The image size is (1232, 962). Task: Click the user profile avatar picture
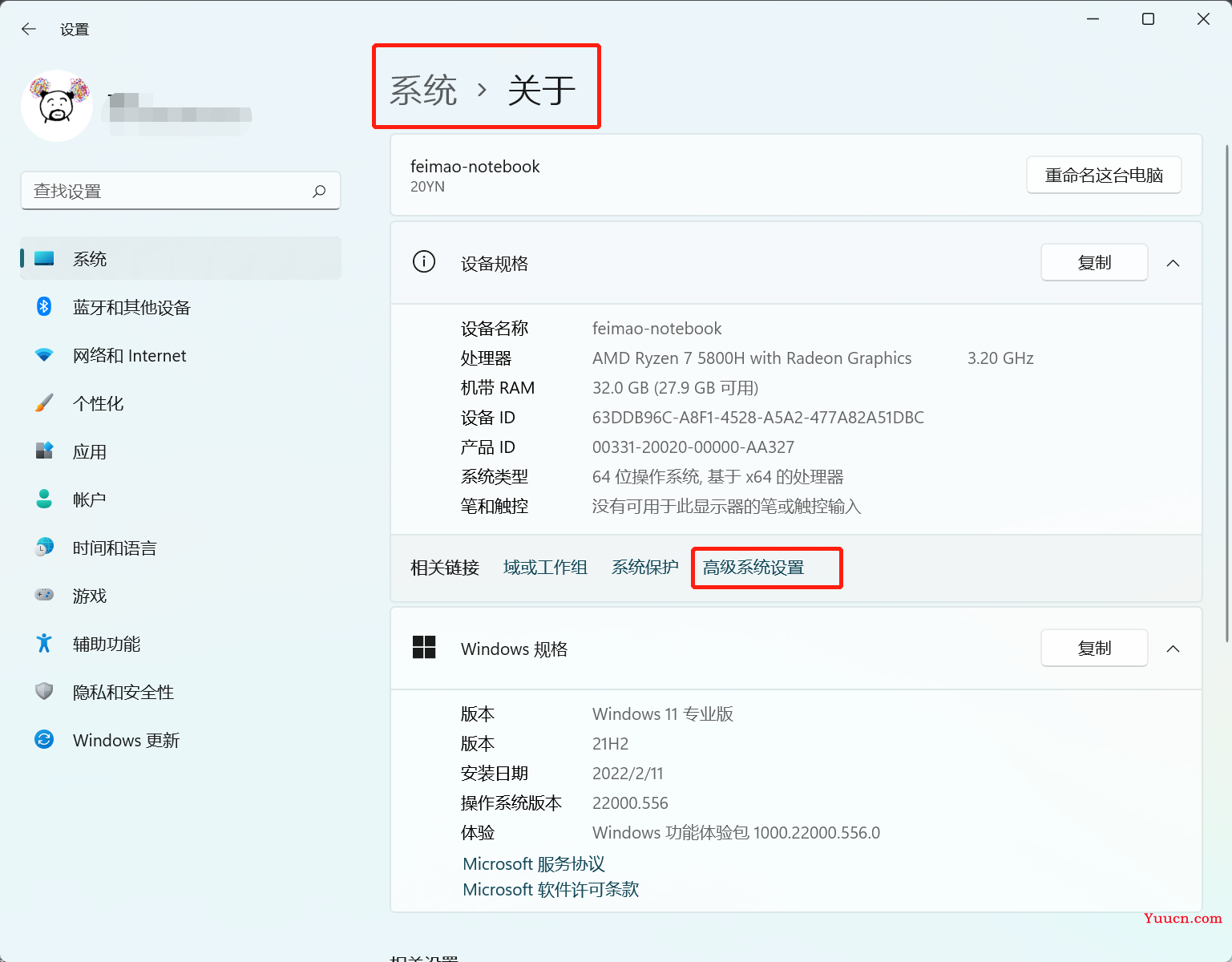(x=57, y=106)
